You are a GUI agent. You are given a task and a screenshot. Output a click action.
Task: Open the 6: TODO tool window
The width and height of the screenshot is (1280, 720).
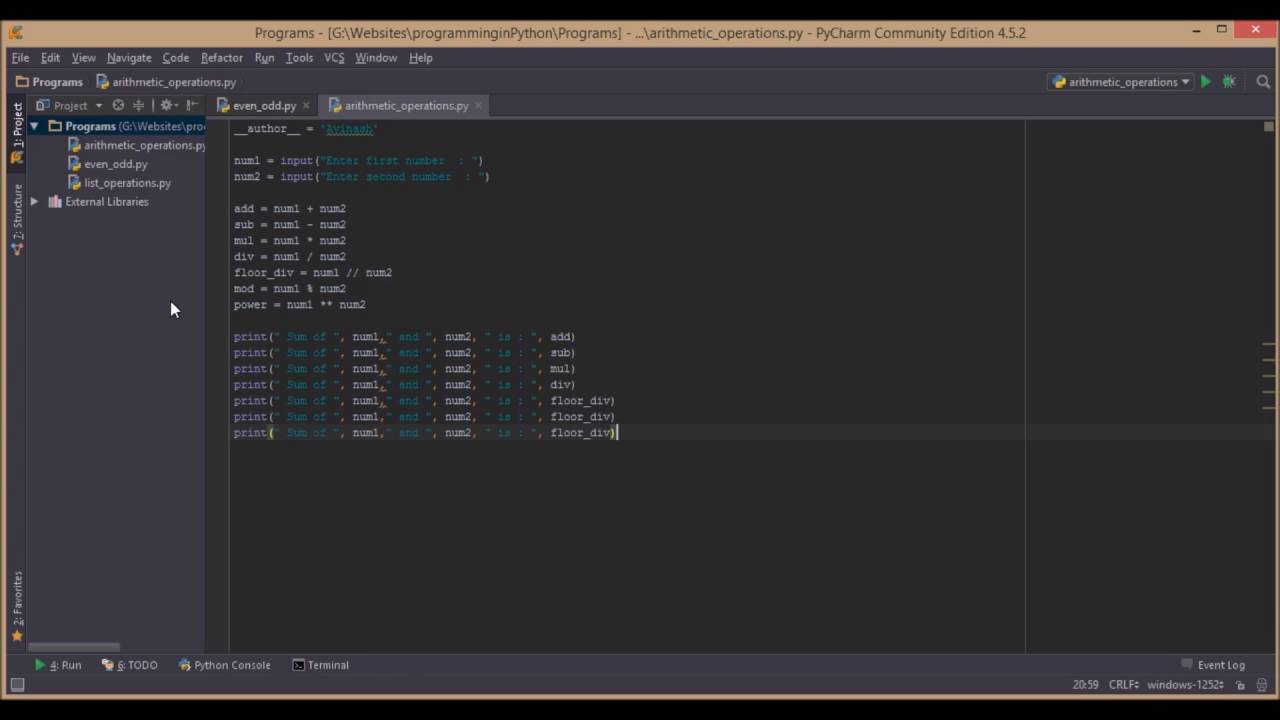click(x=130, y=665)
